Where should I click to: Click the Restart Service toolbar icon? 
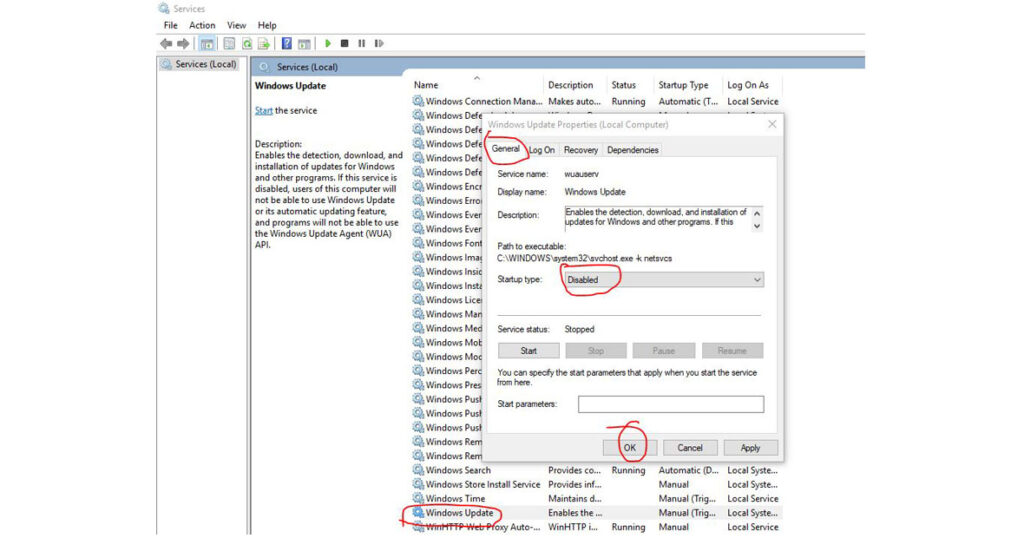pos(379,44)
